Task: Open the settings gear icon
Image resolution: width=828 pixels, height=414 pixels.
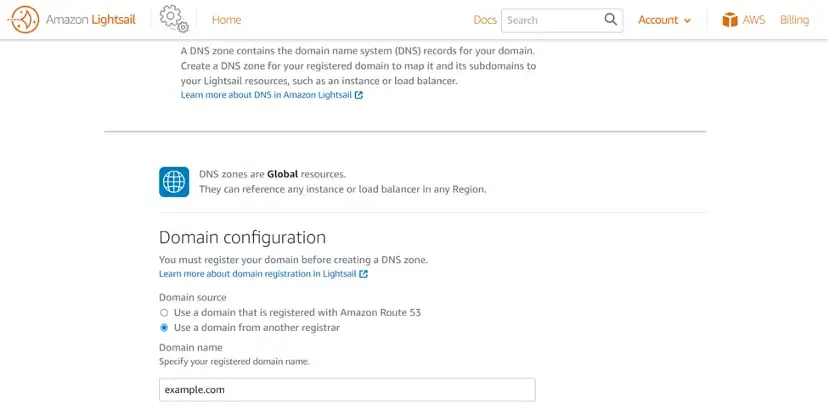Action: coord(173,20)
